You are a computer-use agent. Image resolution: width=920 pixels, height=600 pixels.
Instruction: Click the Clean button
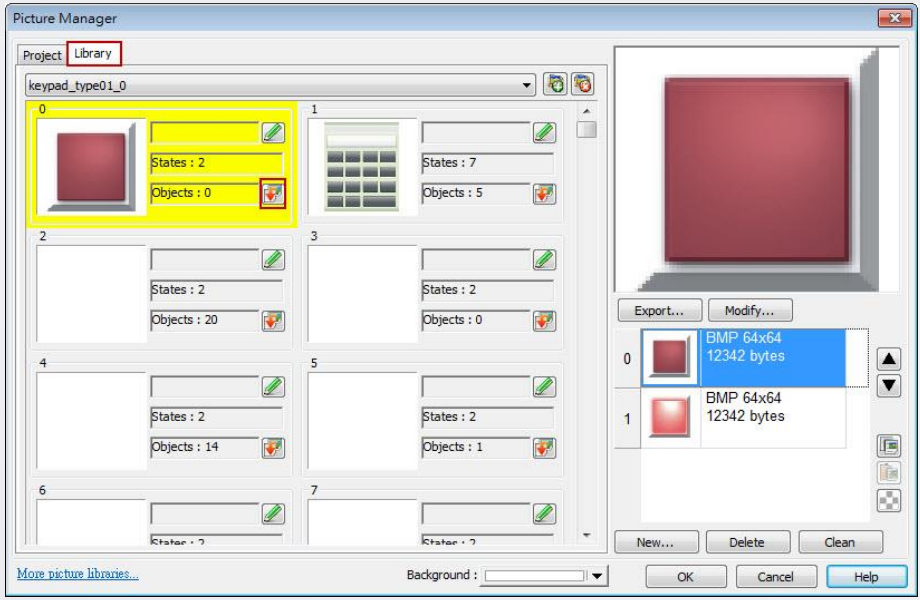[x=840, y=543]
